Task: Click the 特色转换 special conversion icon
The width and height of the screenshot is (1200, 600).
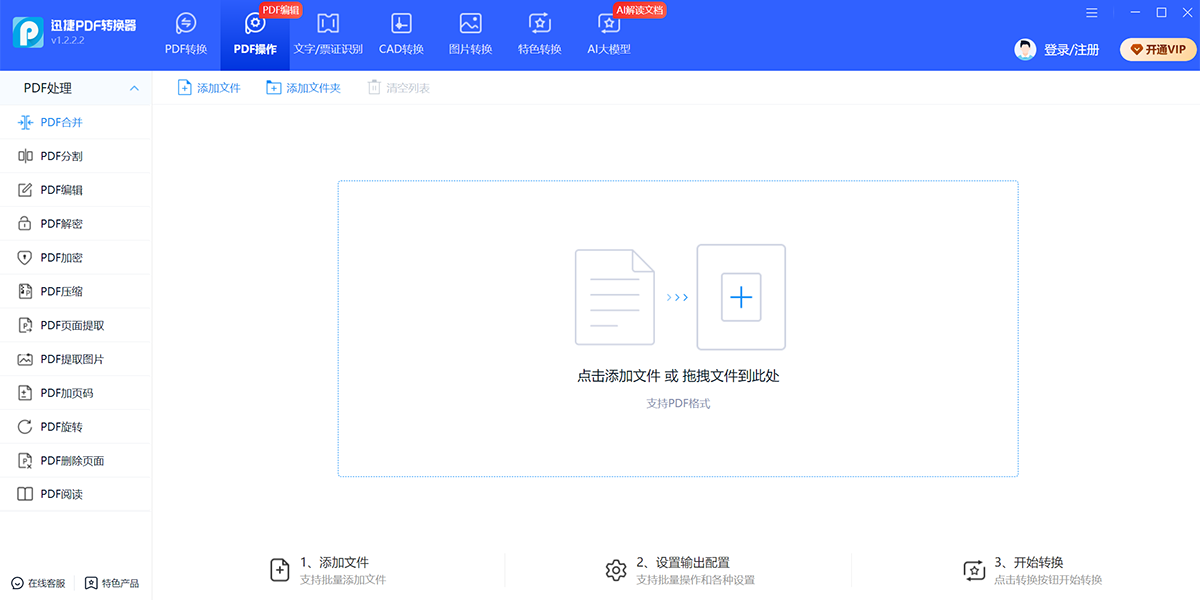Action: click(539, 24)
